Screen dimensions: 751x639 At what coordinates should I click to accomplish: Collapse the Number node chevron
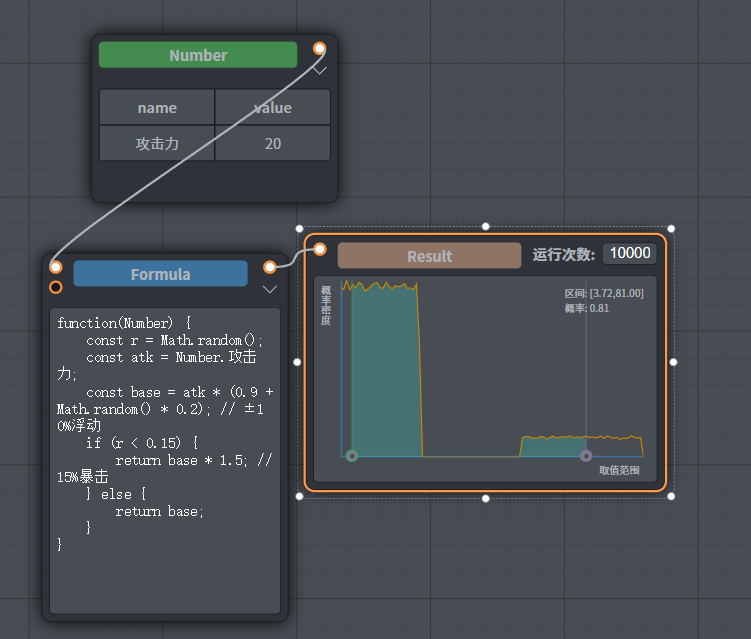pyautogui.click(x=319, y=71)
